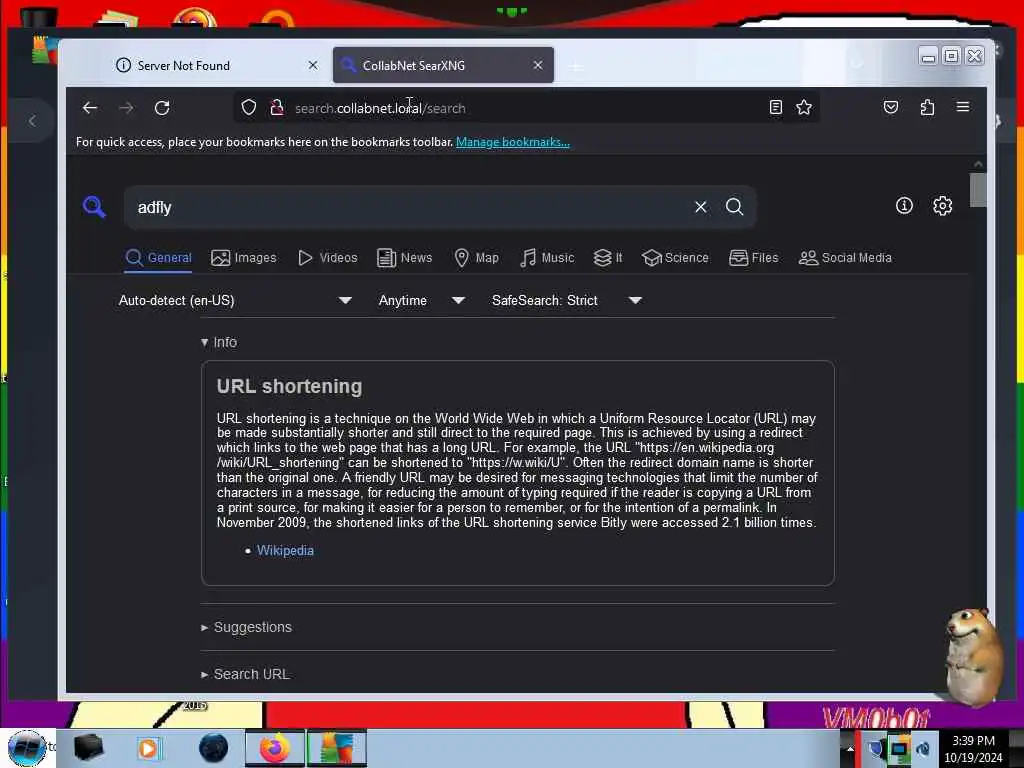Open SearXNG preferences gear icon
This screenshot has width=1024, height=768.
(942, 206)
